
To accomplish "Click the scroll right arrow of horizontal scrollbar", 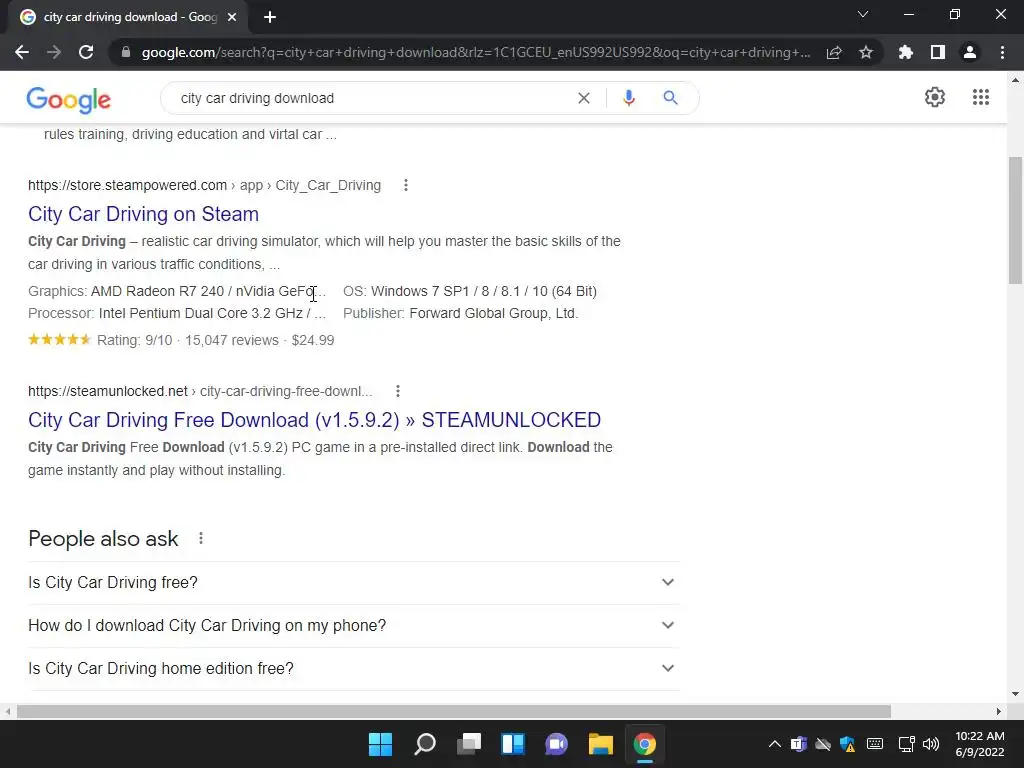I will click(x=999, y=711).
